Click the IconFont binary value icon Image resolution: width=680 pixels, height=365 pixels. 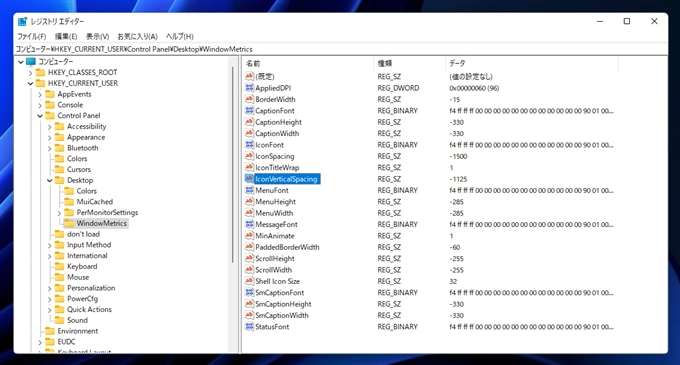[x=249, y=145]
